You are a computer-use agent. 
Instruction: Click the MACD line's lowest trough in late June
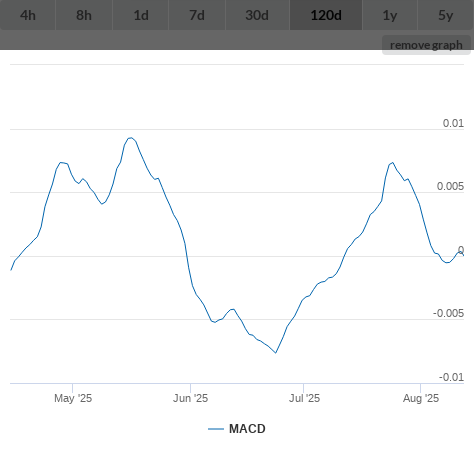(x=276, y=353)
